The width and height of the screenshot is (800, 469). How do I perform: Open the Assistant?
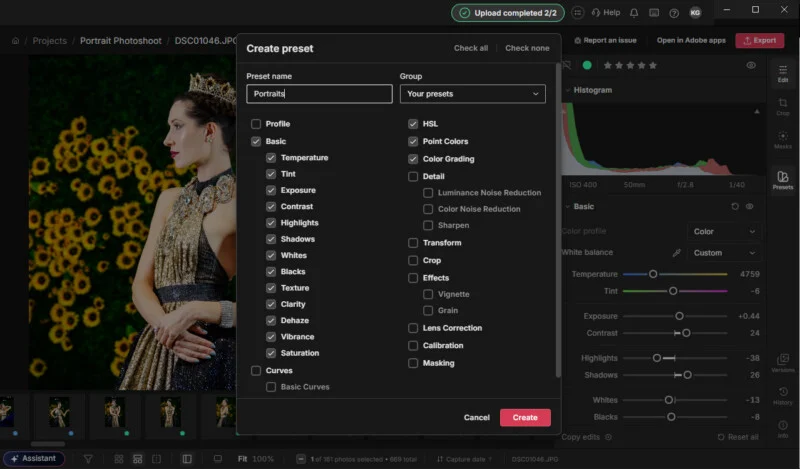click(x=34, y=458)
